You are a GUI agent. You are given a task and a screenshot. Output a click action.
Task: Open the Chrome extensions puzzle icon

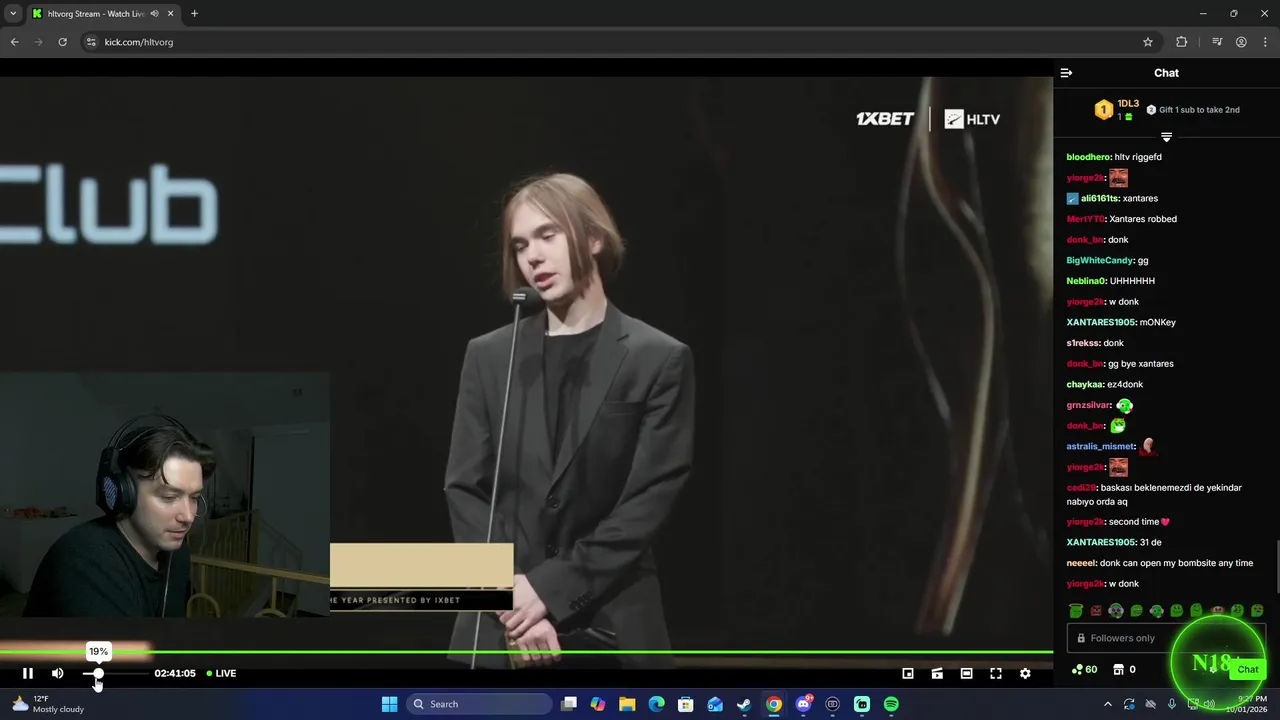[x=1182, y=42]
